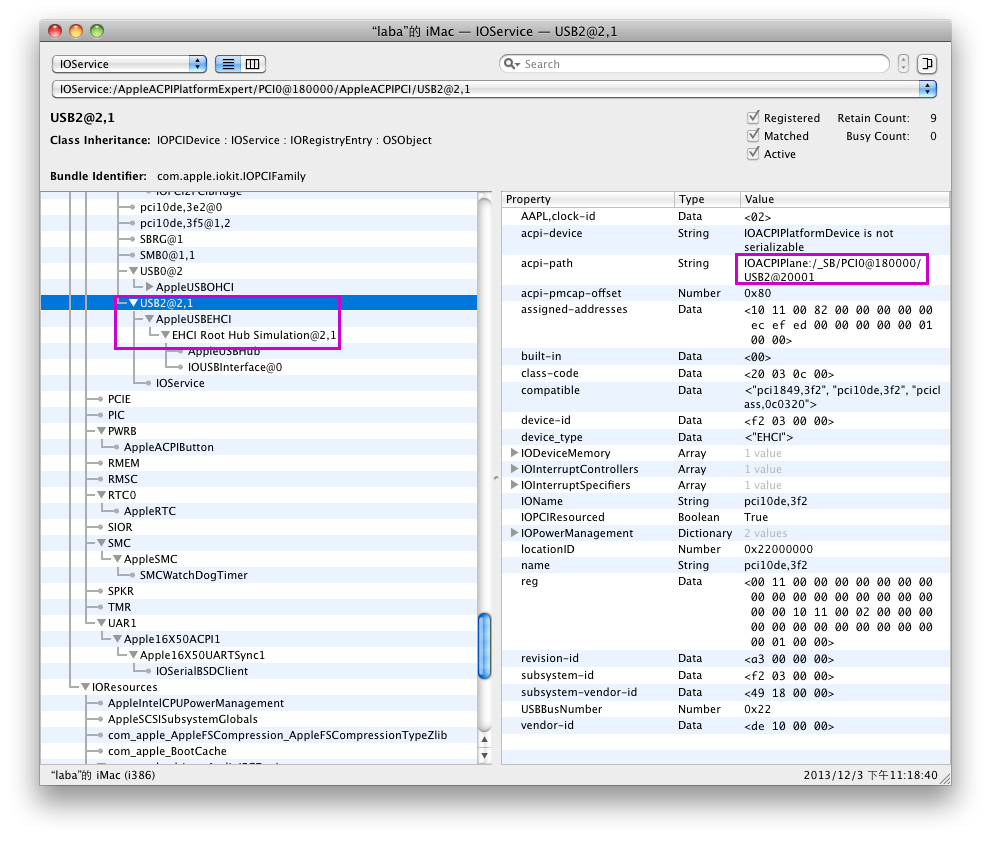Select the PIC tree entry

(x=116, y=415)
